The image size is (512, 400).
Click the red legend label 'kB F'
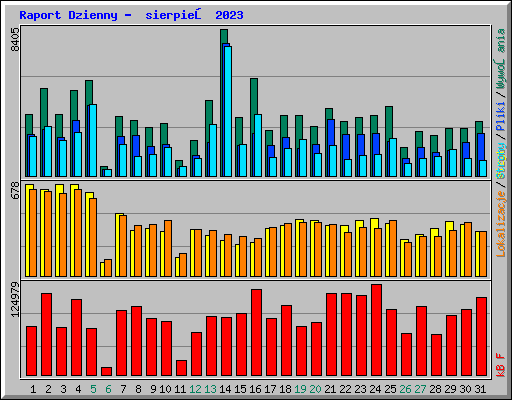click(501, 365)
